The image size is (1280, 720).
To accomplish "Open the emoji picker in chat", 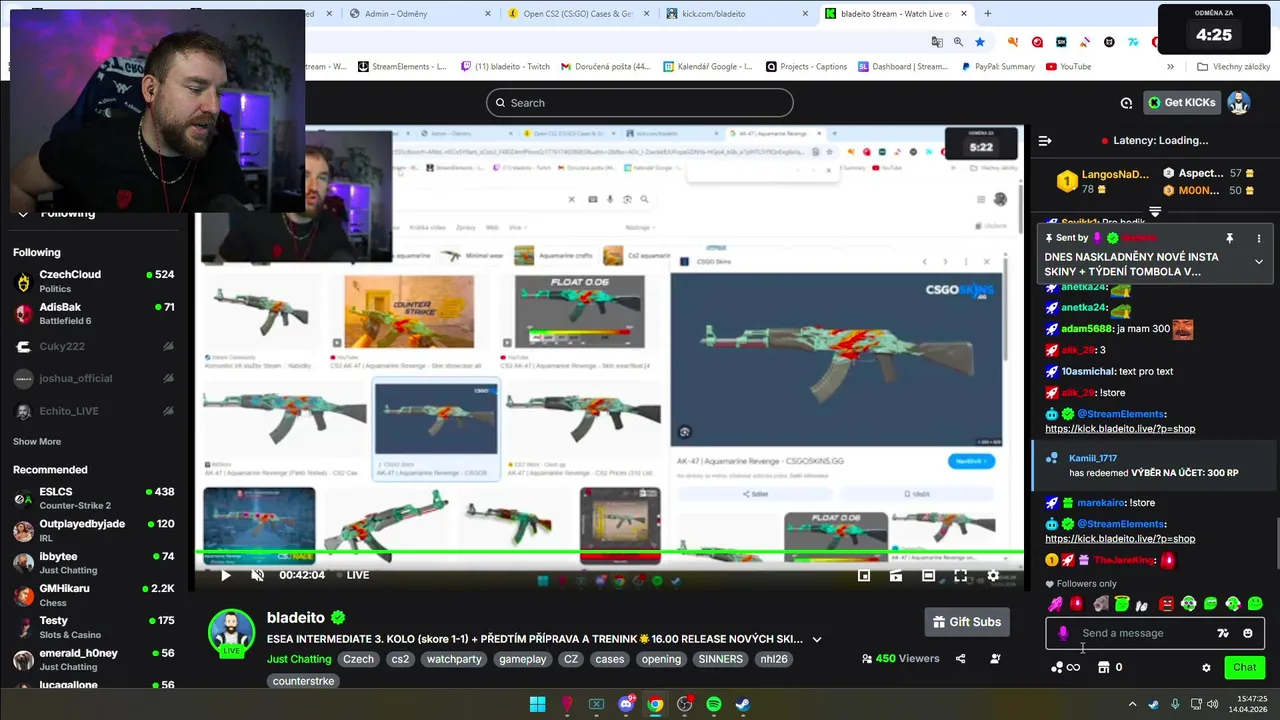I will [1248, 633].
